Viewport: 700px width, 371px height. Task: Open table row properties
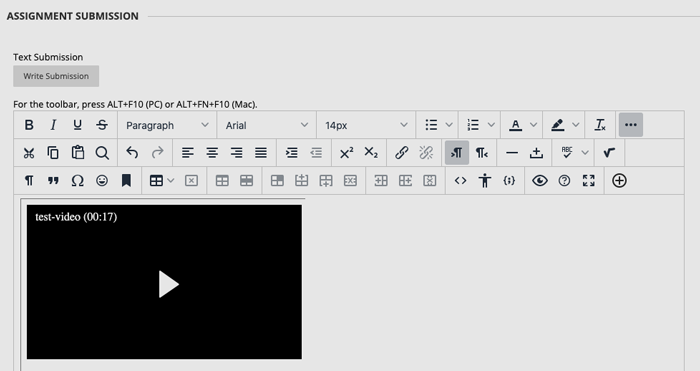pyautogui.click(x=246, y=180)
